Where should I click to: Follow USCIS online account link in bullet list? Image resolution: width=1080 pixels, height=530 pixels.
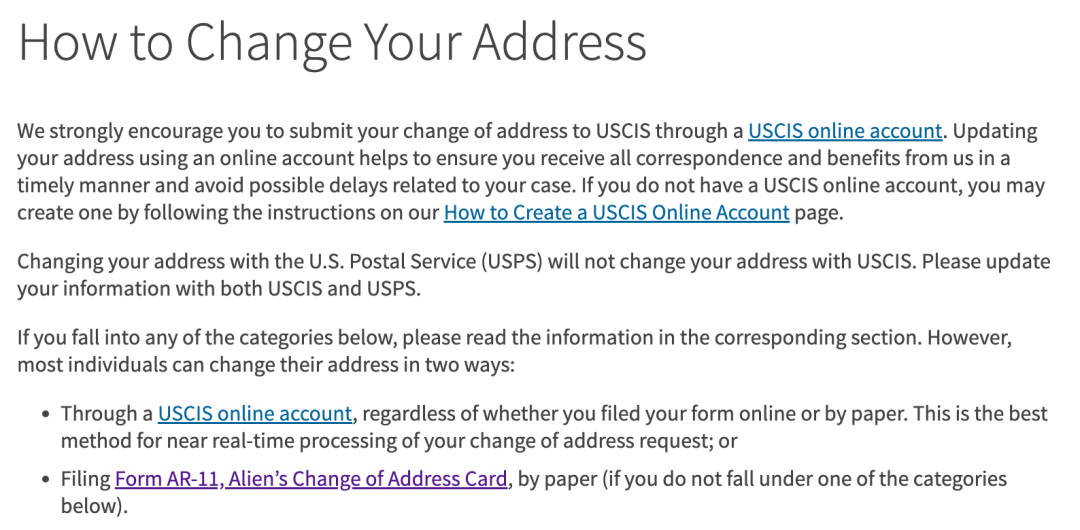coord(255,414)
